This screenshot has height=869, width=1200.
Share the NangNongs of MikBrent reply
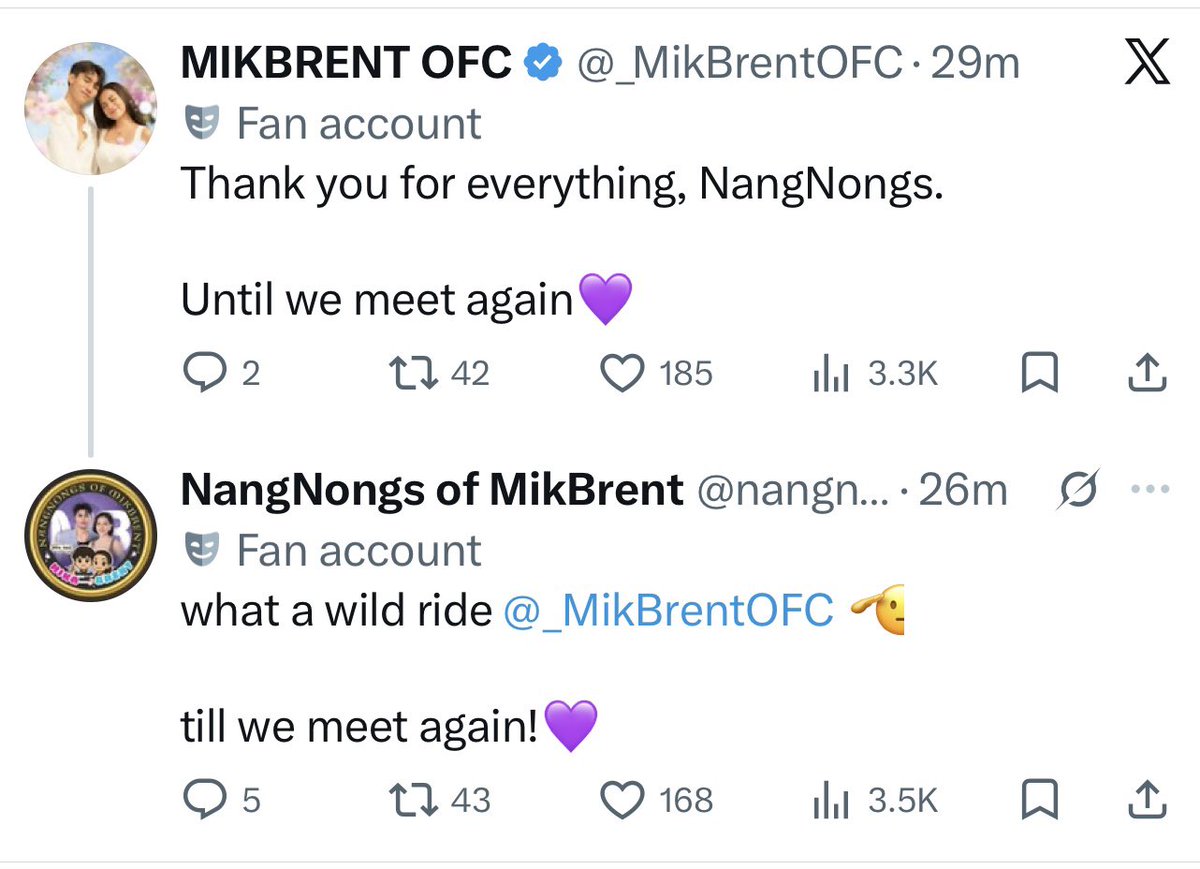(1148, 799)
